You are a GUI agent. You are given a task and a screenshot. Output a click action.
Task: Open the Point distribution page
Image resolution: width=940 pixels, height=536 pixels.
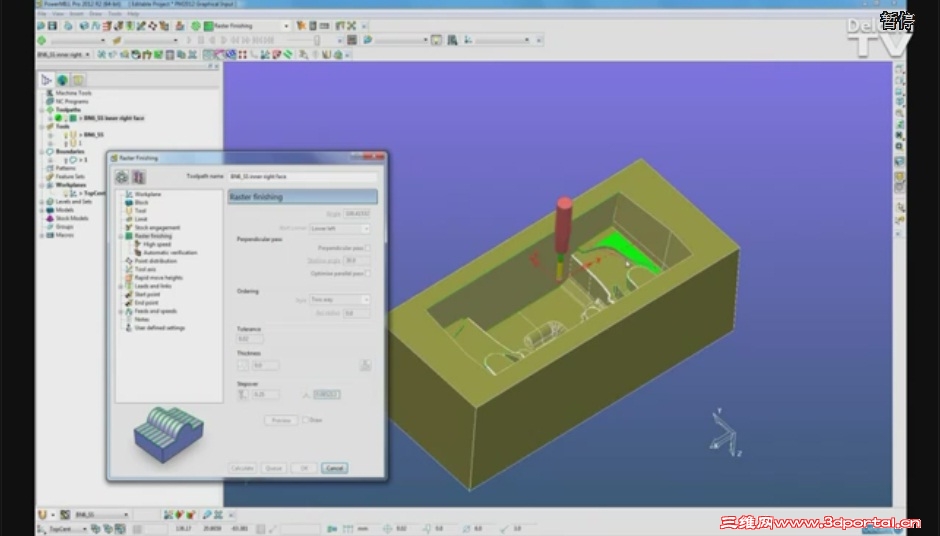[x=155, y=261]
